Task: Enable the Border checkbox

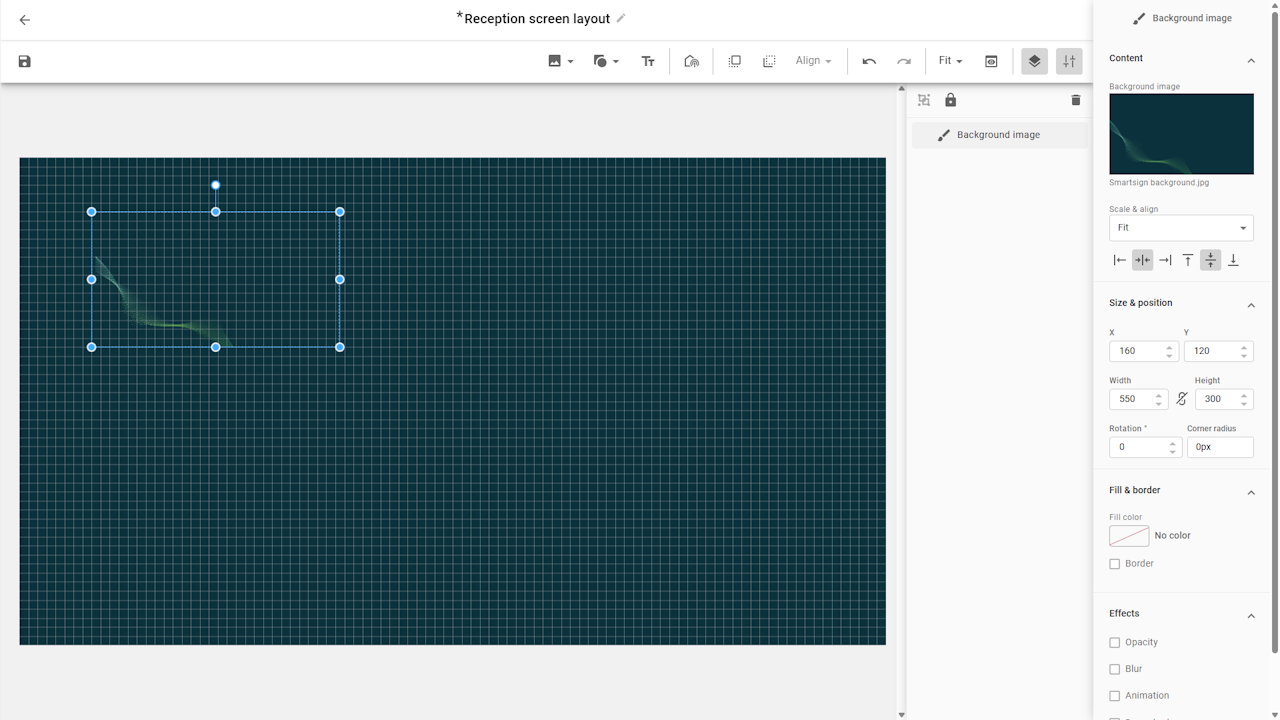Action: [1115, 564]
